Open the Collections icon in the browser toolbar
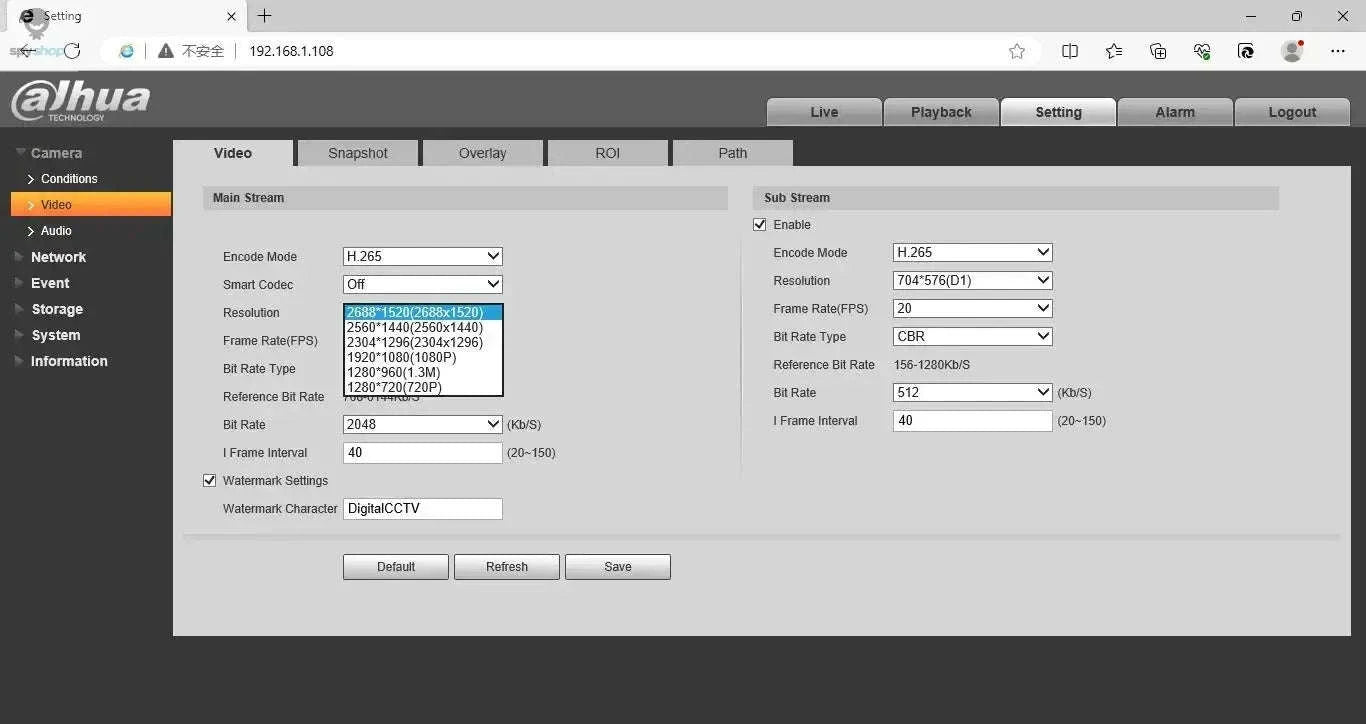 coord(1158,51)
